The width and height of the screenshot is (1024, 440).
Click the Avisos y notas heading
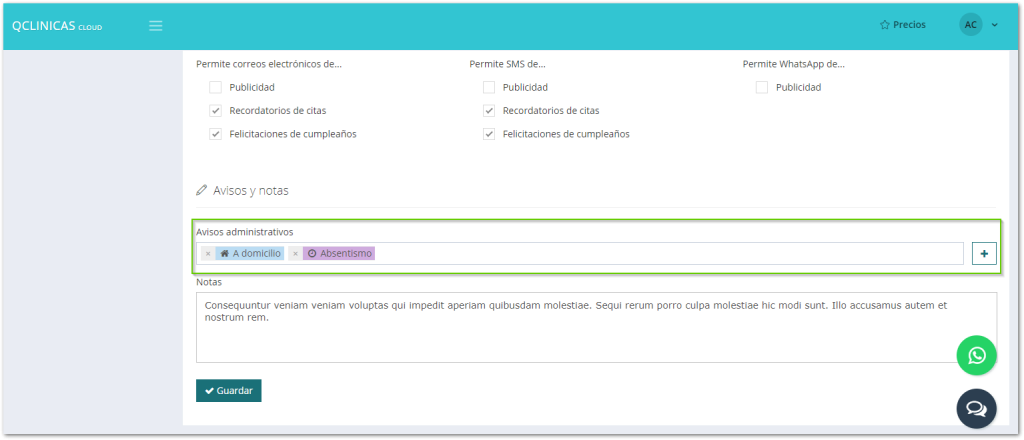tap(251, 191)
